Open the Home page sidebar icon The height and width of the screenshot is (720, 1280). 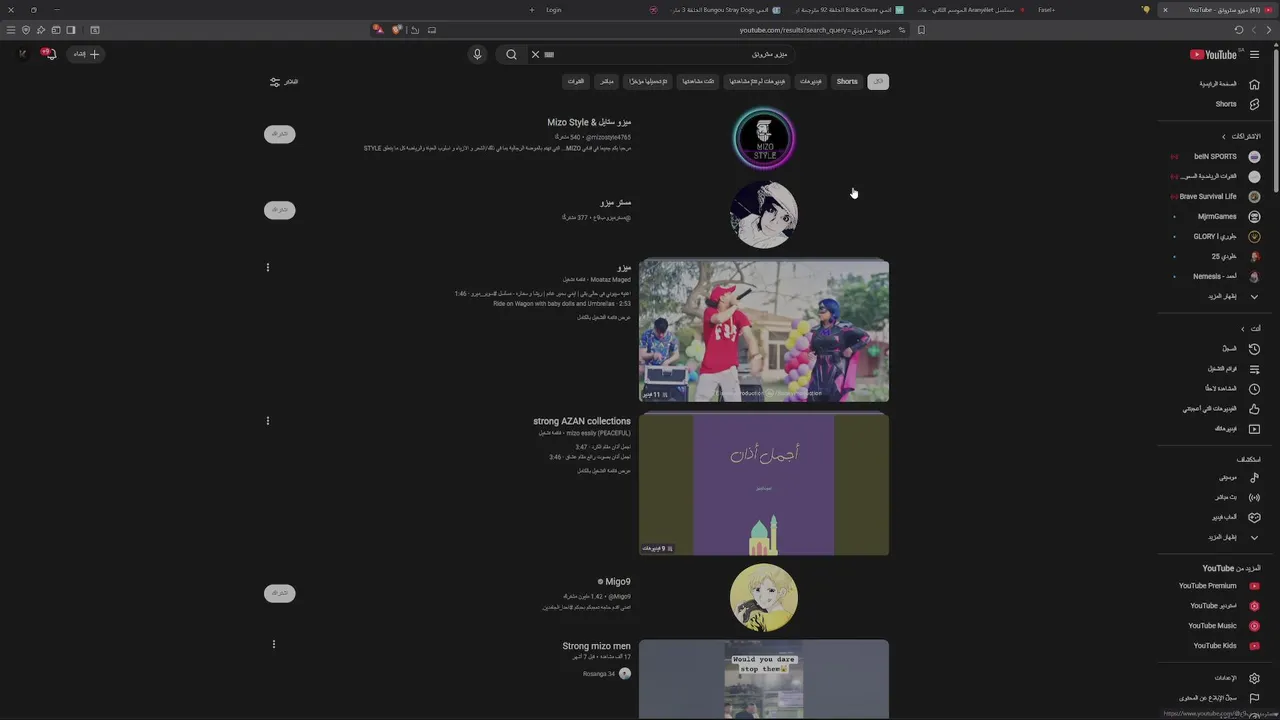point(1254,84)
